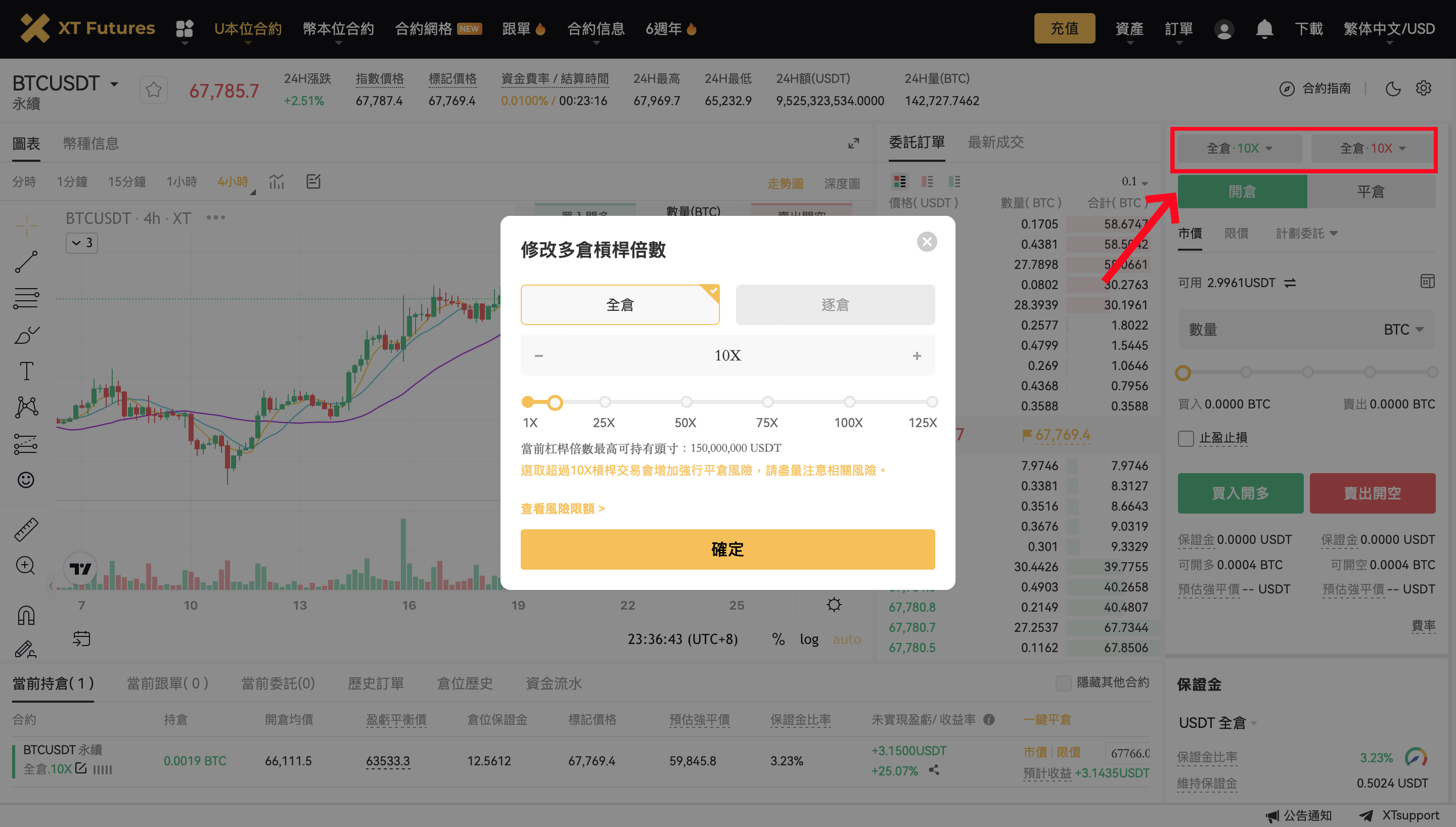Expand the chart to fullscreen
This screenshot has width=1456, height=827.
(x=853, y=144)
